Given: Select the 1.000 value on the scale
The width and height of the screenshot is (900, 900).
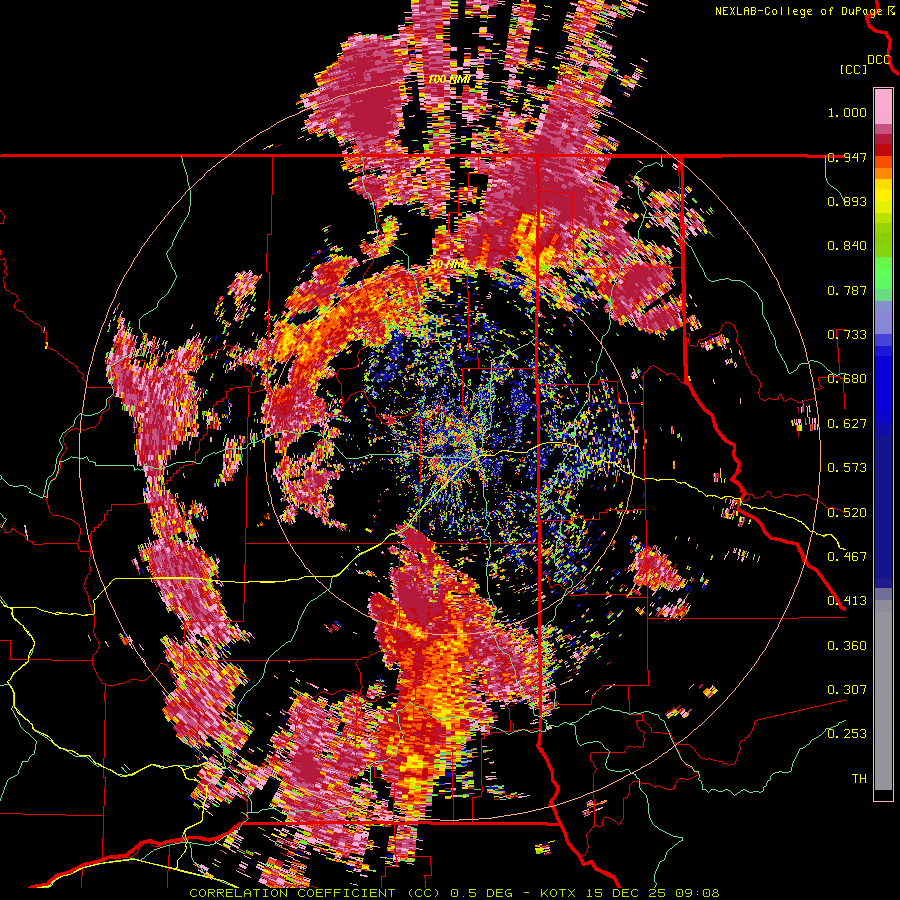Looking at the screenshot, I should (847, 112).
